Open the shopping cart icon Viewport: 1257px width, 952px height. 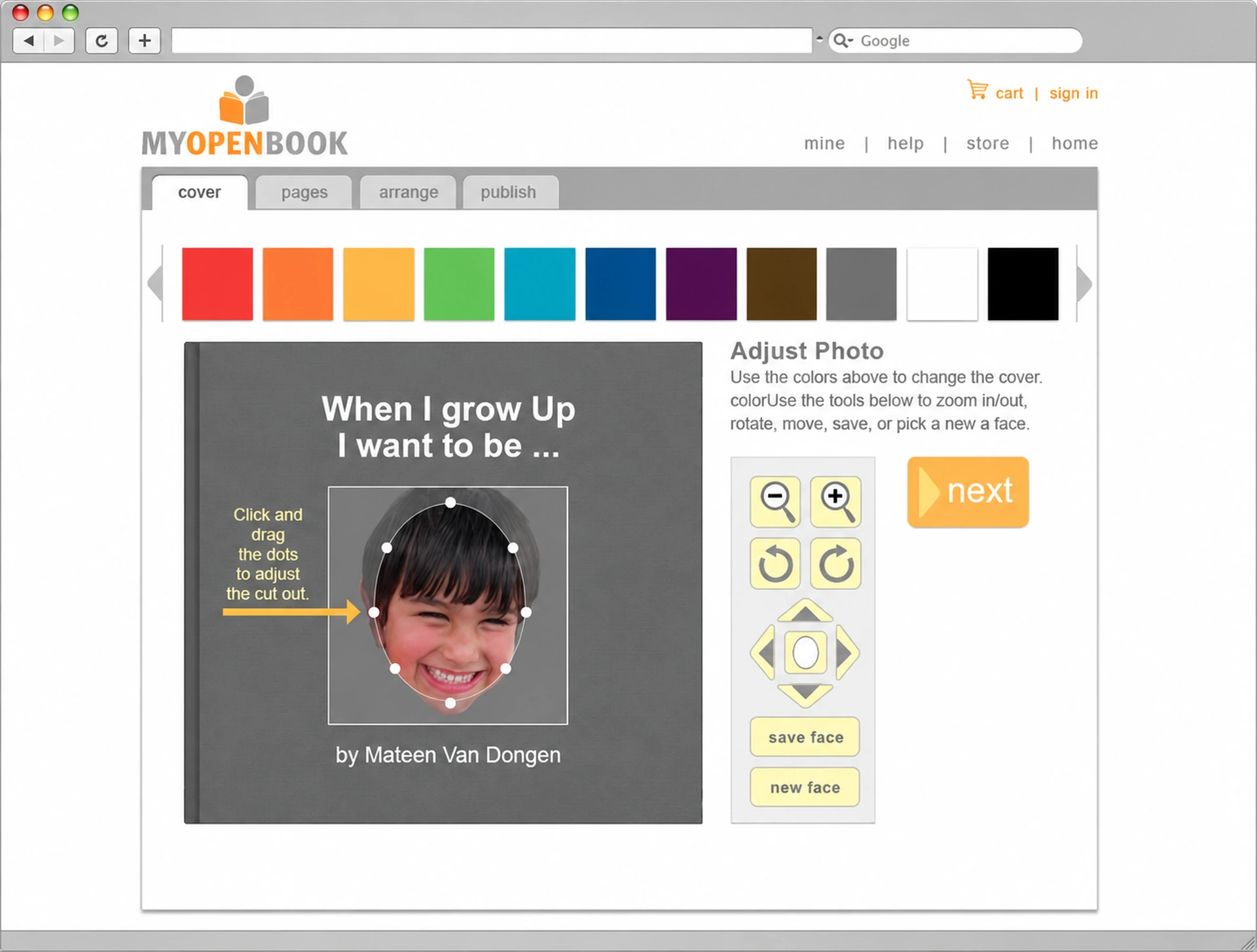pos(977,90)
